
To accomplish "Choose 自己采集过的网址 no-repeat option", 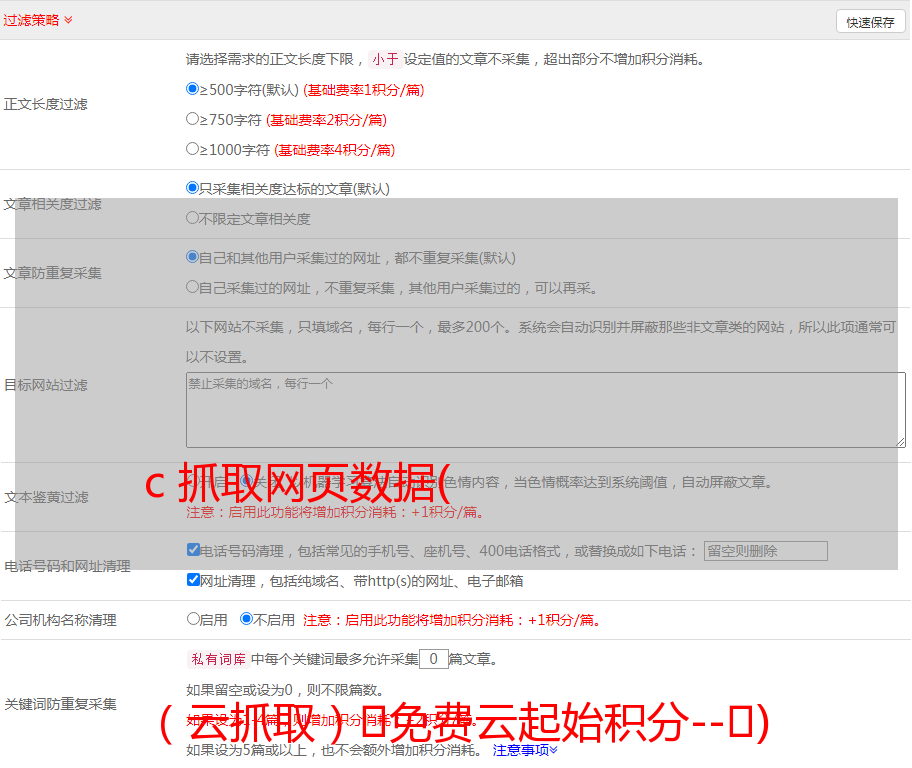I will 193,287.
